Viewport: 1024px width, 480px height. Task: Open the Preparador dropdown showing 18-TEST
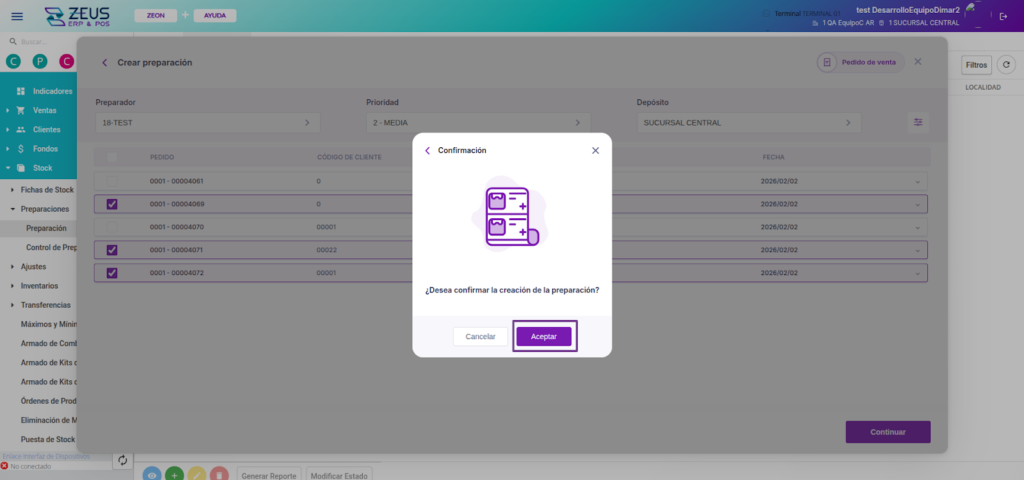point(207,122)
